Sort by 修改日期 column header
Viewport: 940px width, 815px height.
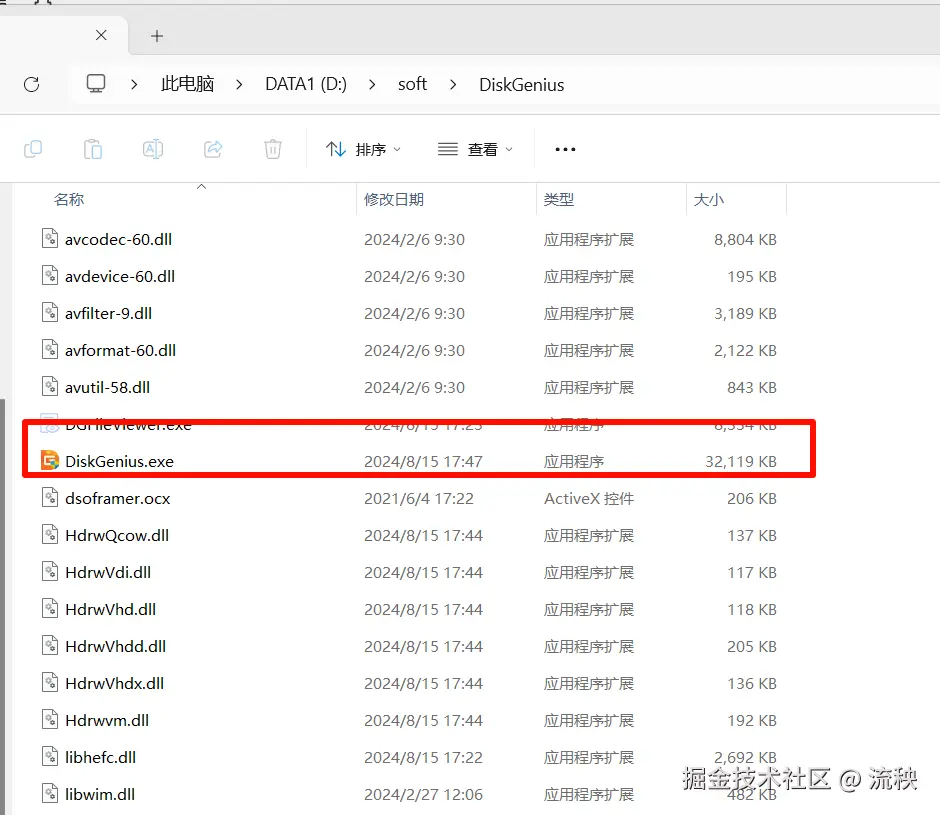394,199
